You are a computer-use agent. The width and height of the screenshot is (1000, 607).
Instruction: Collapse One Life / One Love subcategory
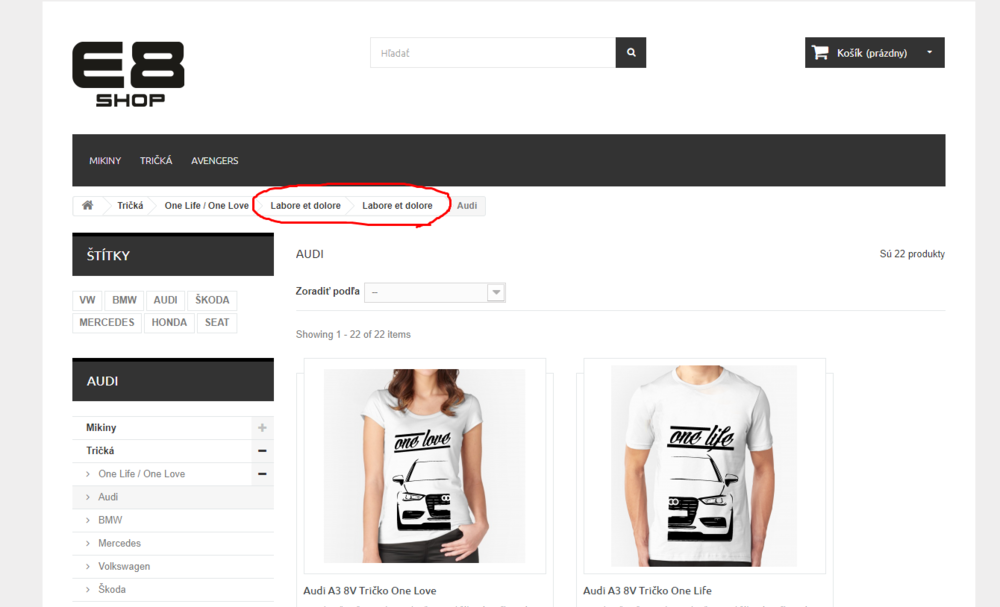pyautogui.click(x=262, y=474)
